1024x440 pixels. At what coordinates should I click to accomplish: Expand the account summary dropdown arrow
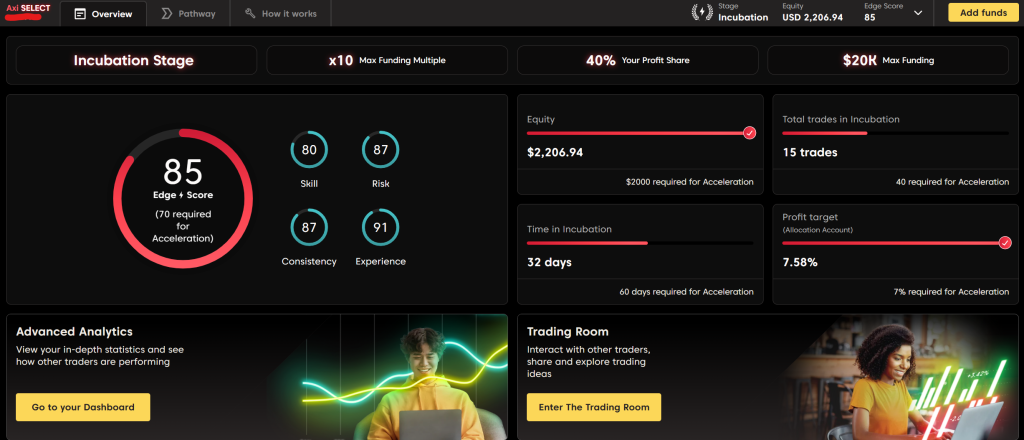[x=918, y=14]
